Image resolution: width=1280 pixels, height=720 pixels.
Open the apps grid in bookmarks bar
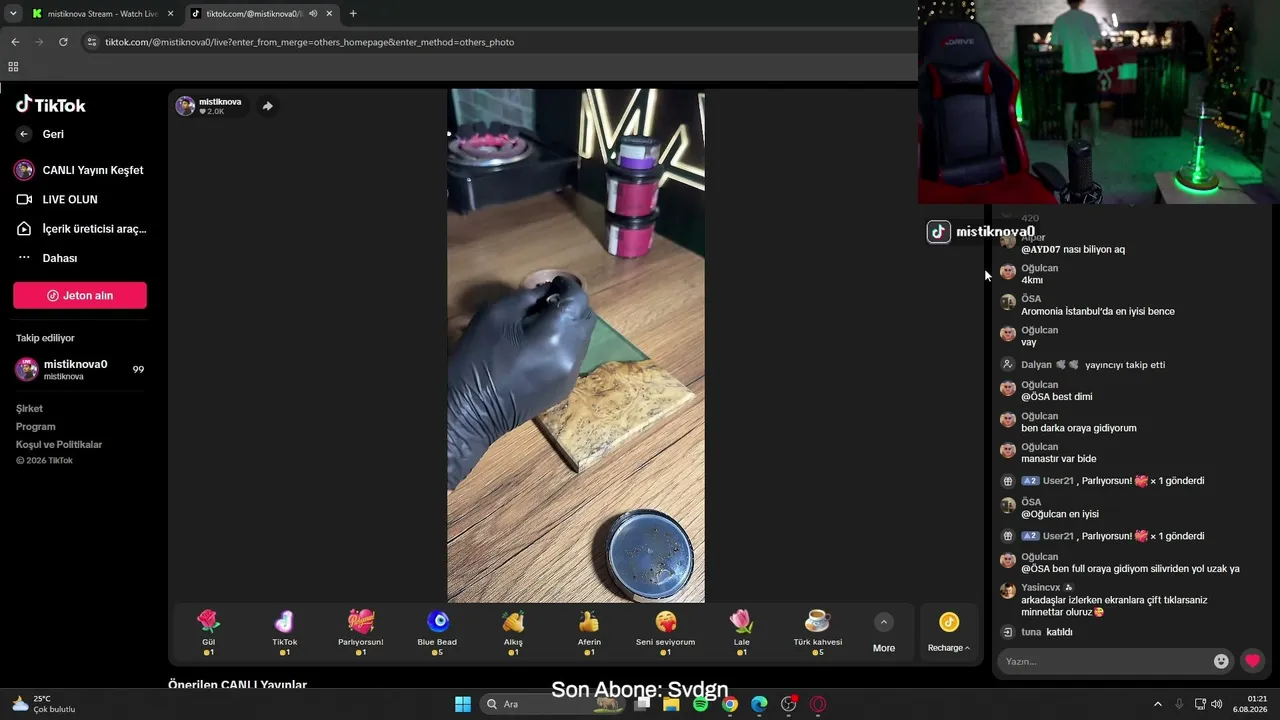[x=13, y=67]
